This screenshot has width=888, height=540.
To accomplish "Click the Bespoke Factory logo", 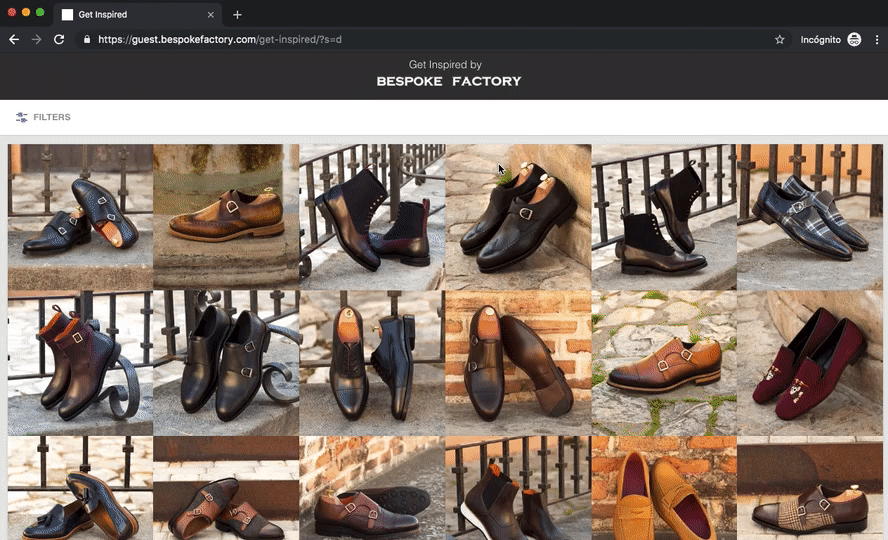I will pyautogui.click(x=448, y=81).
